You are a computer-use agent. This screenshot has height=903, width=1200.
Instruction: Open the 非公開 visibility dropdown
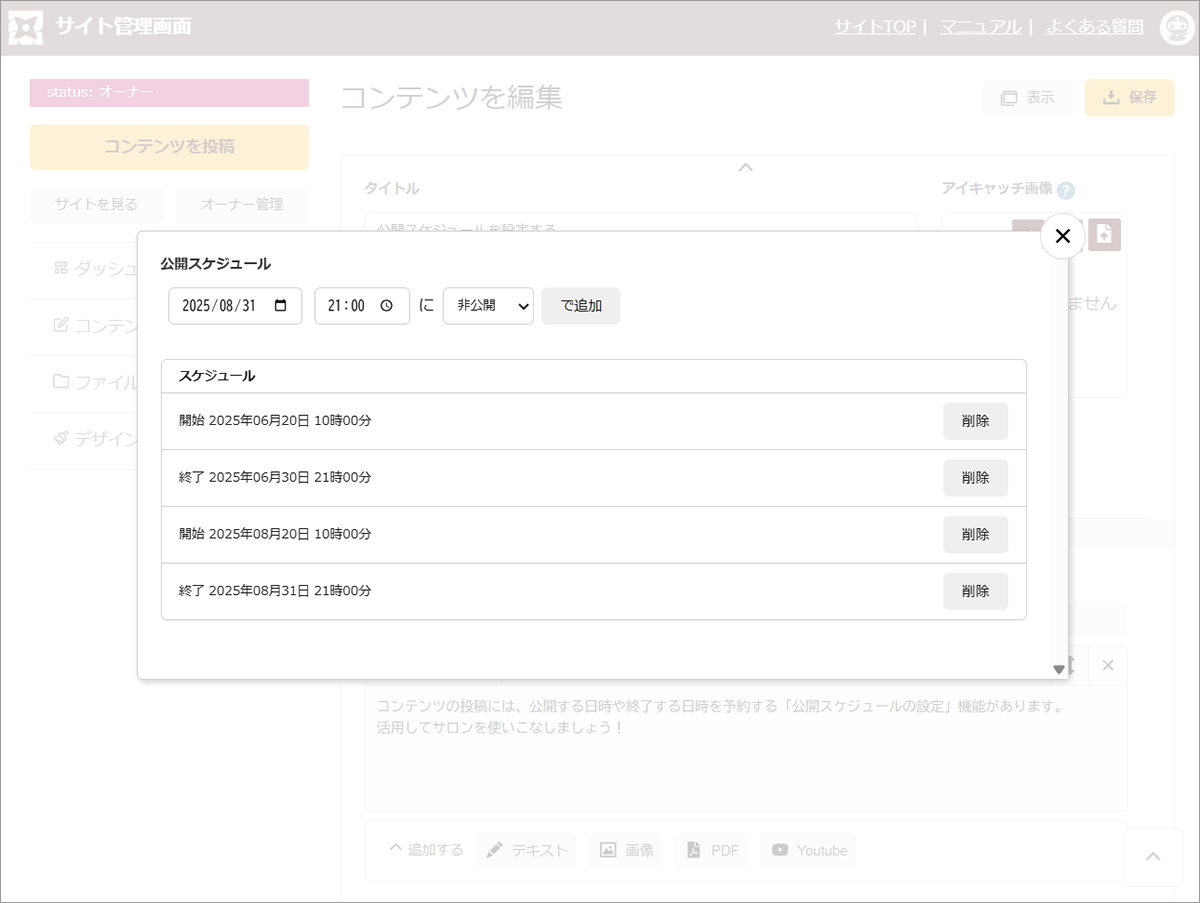point(488,306)
